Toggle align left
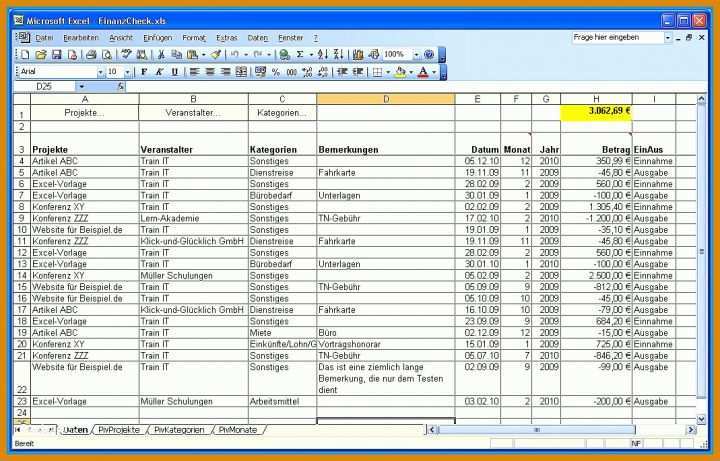Viewport: 720px width, 461px height. coord(194,72)
